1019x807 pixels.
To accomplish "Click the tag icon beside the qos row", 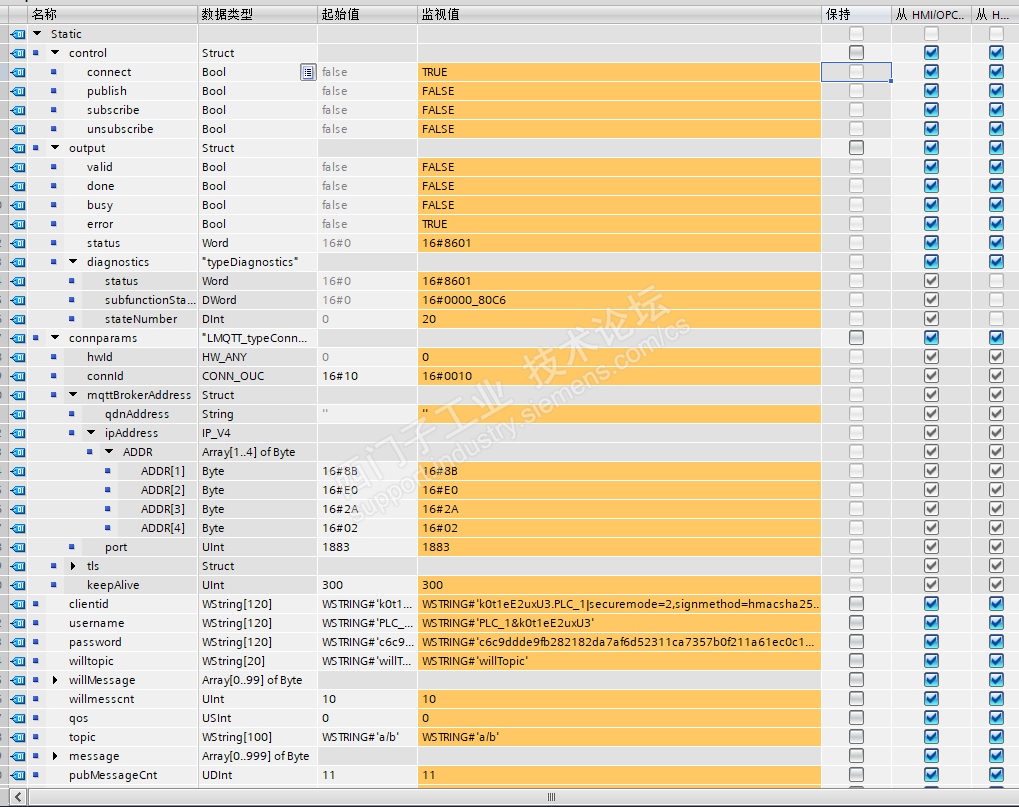I will 18,718.
